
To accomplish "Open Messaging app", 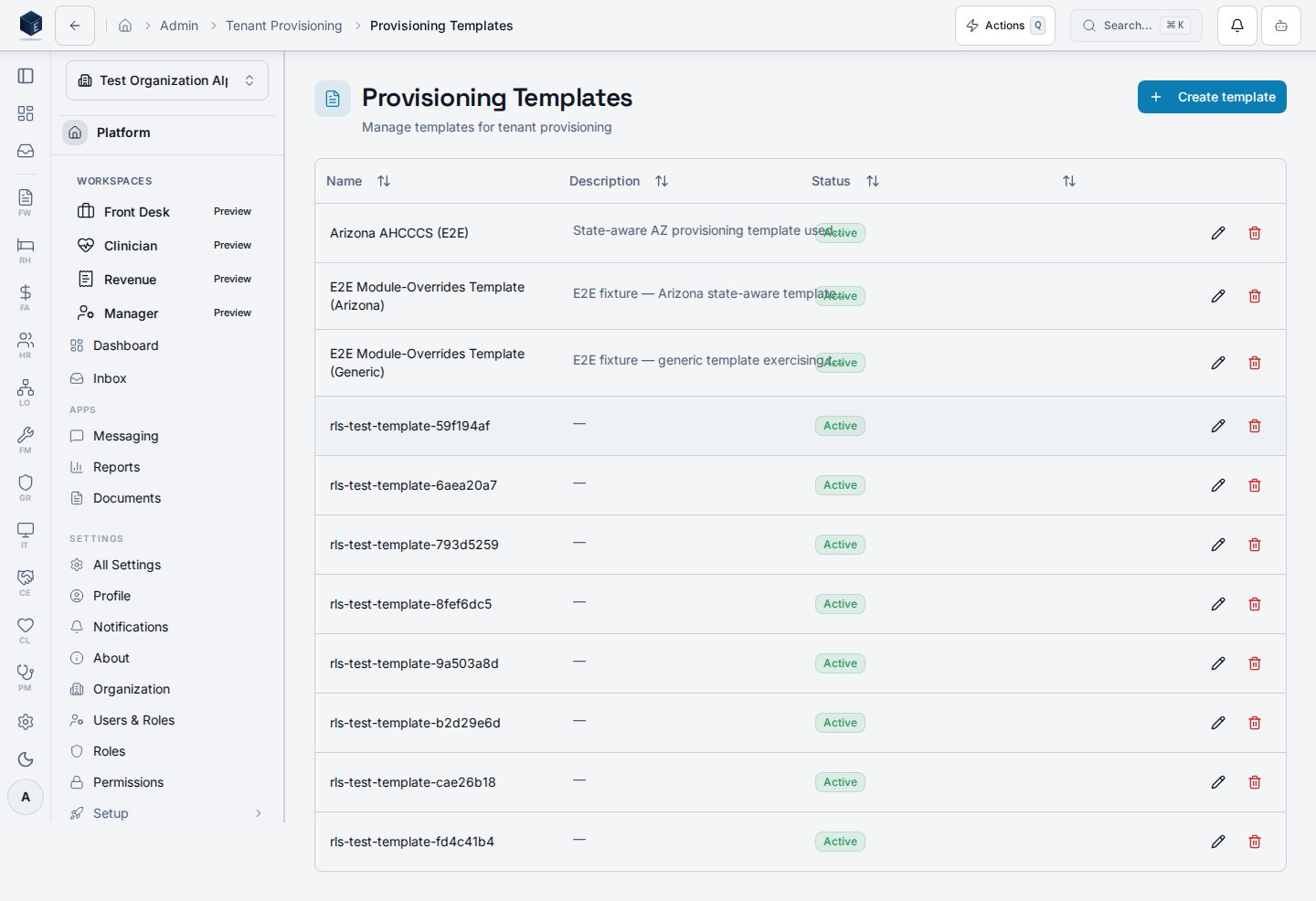I will pyautogui.click(x=167, y=436).
